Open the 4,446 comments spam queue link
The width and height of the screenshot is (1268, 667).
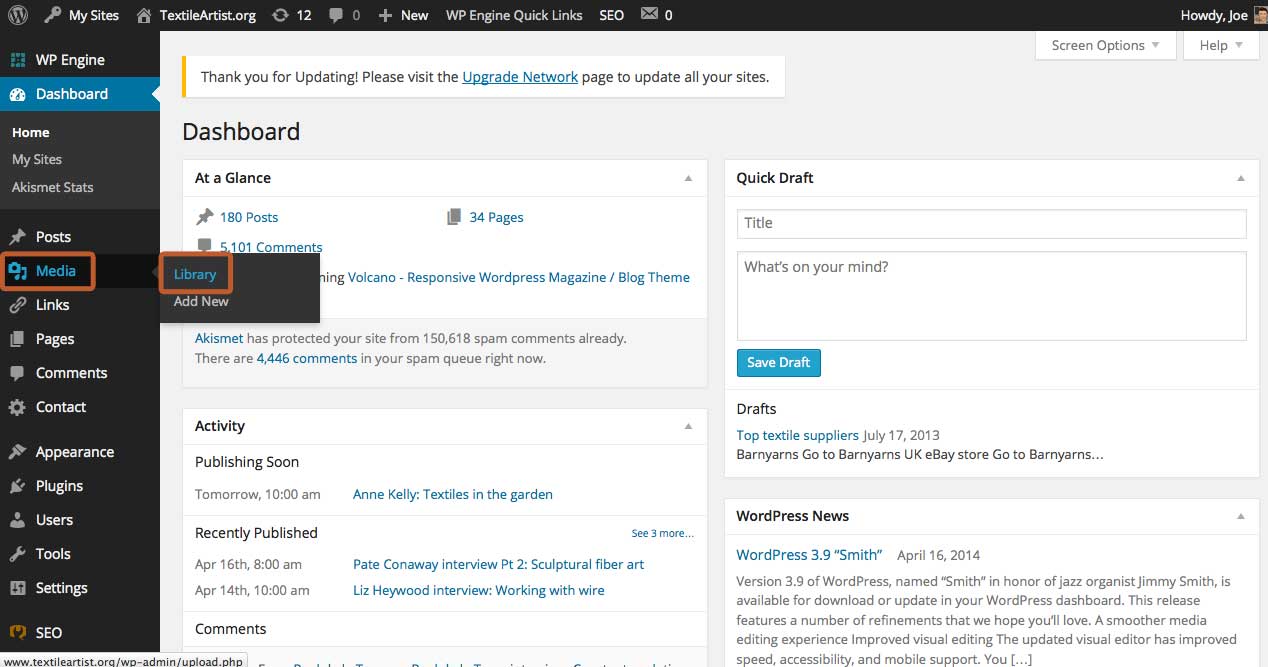point(307,358)
